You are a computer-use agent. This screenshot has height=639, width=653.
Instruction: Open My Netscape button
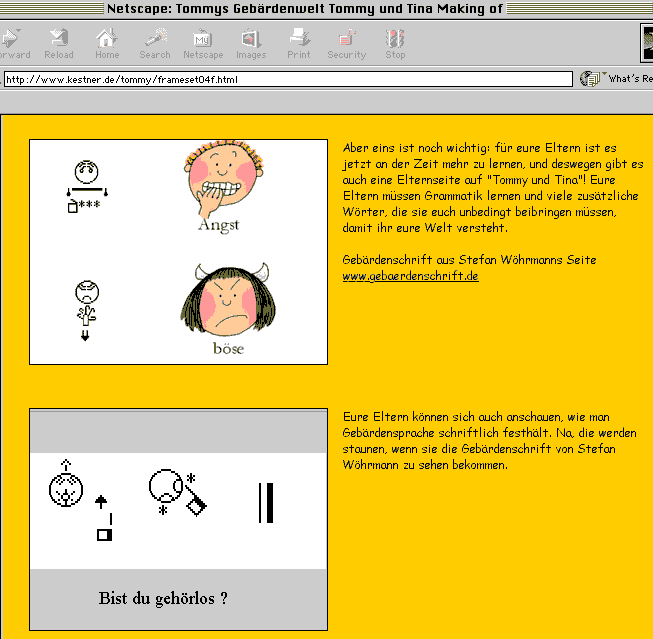203,44
